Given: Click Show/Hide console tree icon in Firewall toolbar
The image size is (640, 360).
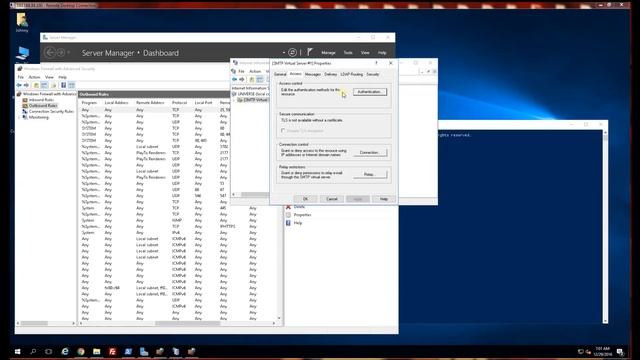Looking at the screenshot, I should (x=44, y=85).
